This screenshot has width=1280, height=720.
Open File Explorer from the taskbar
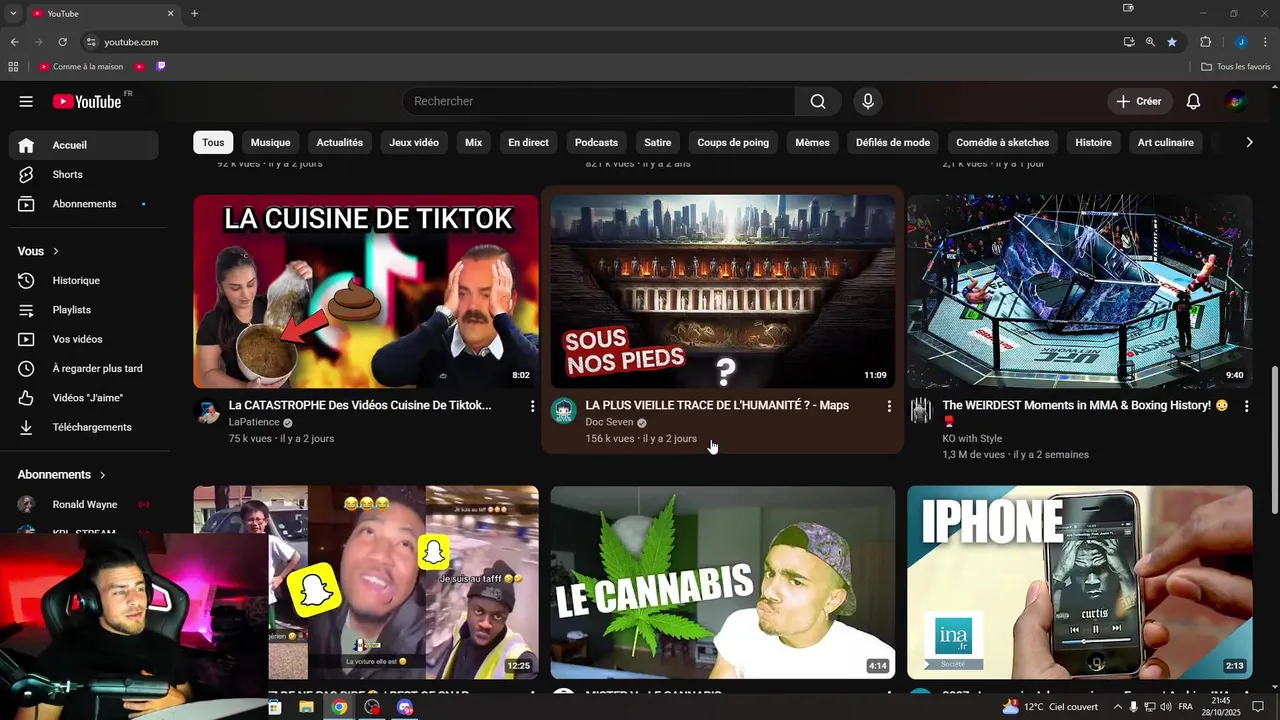click(306, 707)
